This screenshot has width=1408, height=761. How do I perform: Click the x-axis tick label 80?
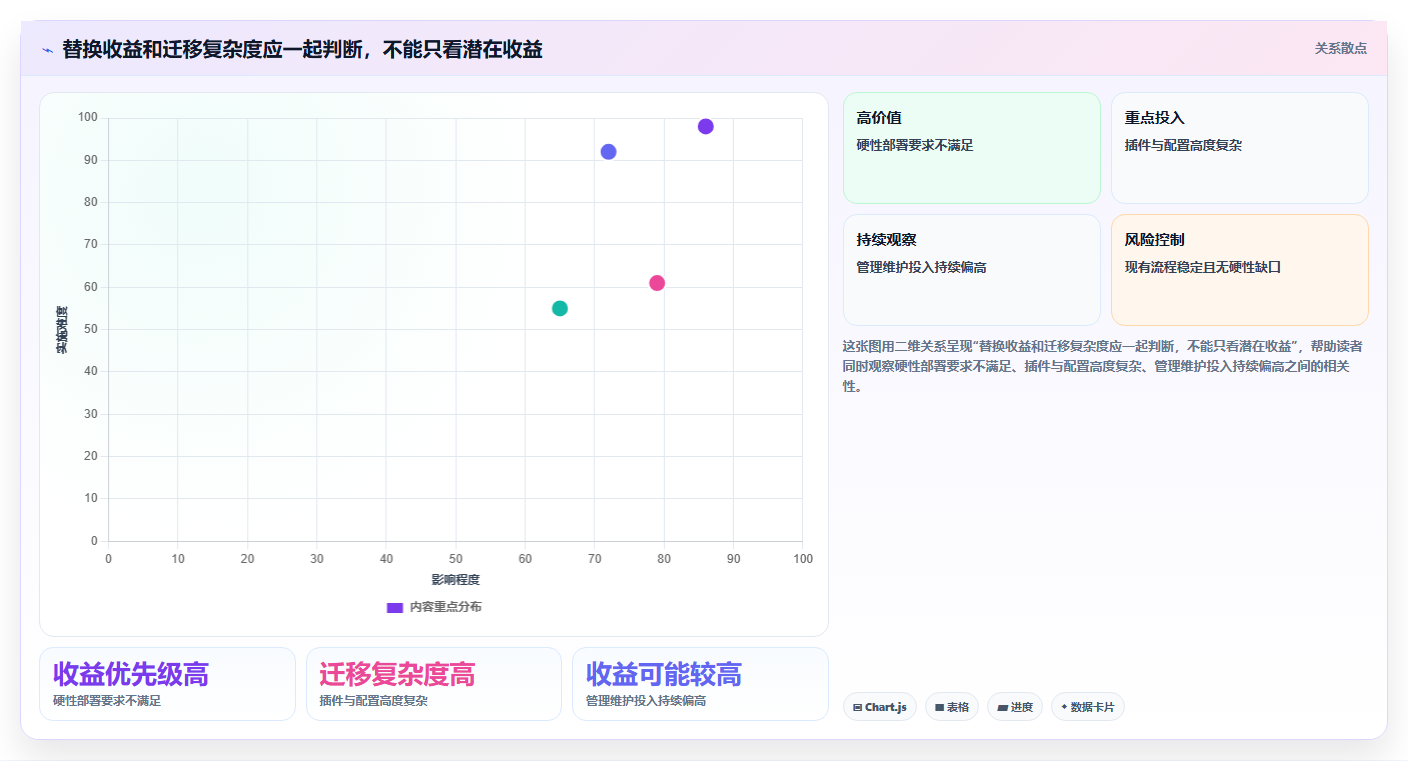(664, 559)
